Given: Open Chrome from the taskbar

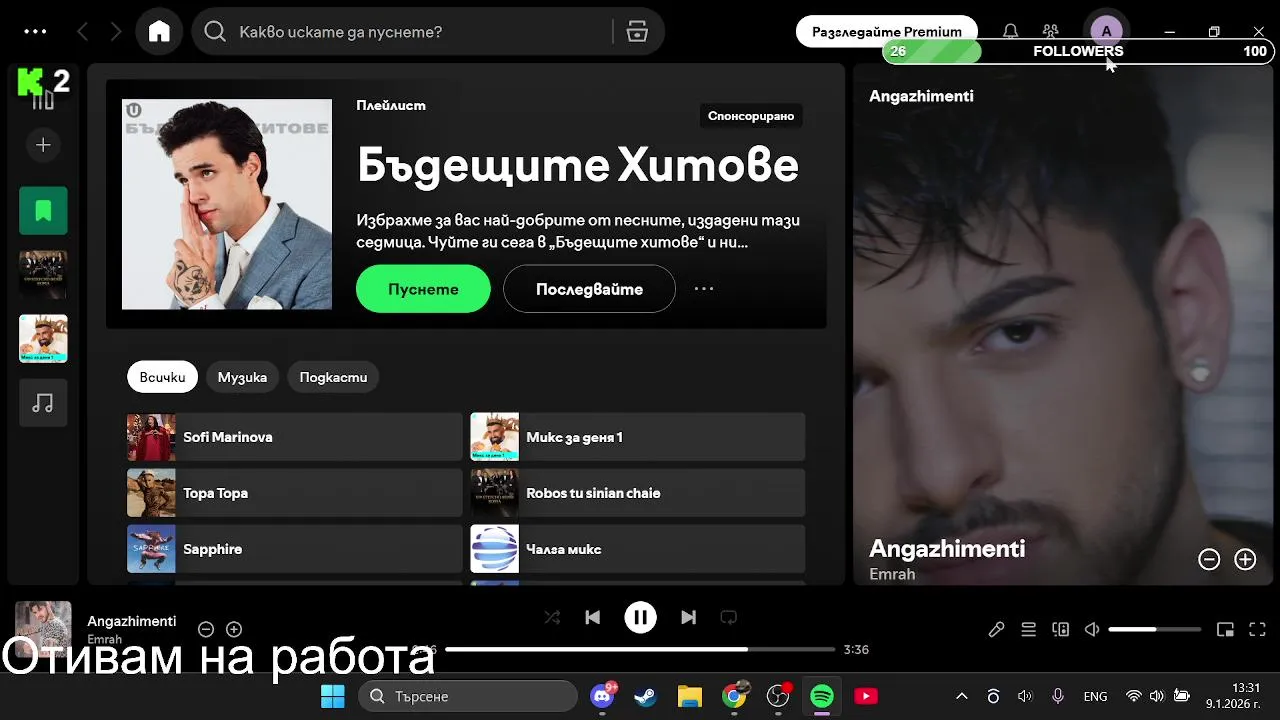Looking at the screenshot, I should (x=734, y=696).
